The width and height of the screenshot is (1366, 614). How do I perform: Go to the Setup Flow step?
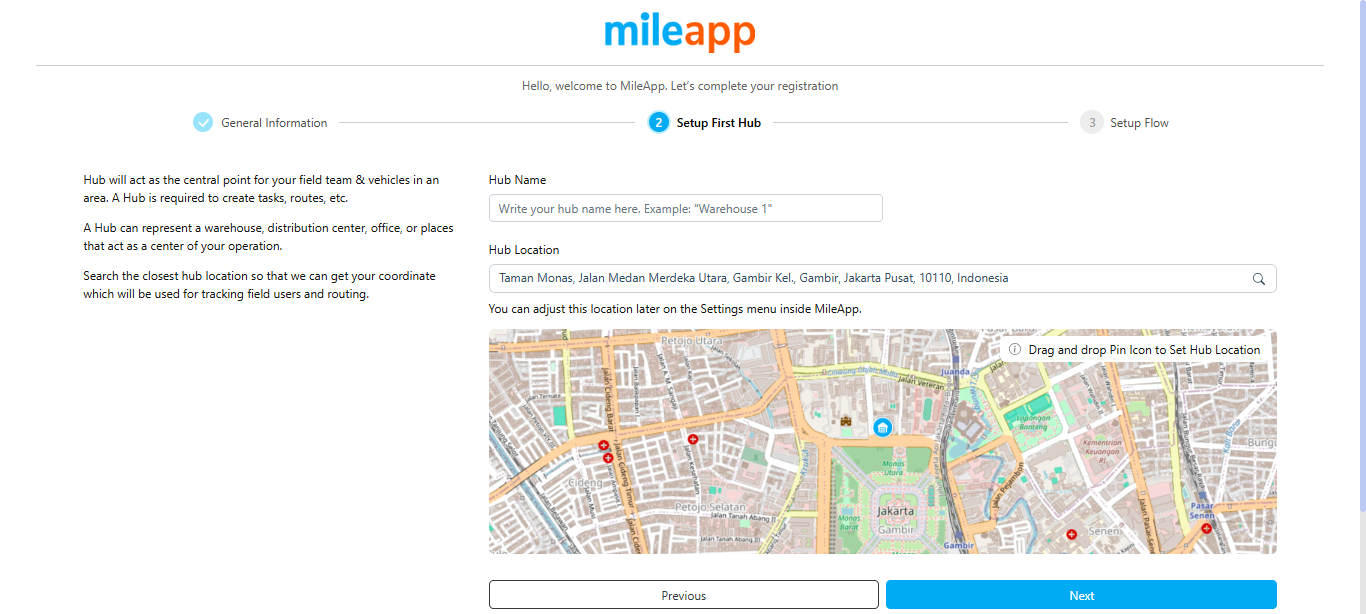(x=1139, y=123)
